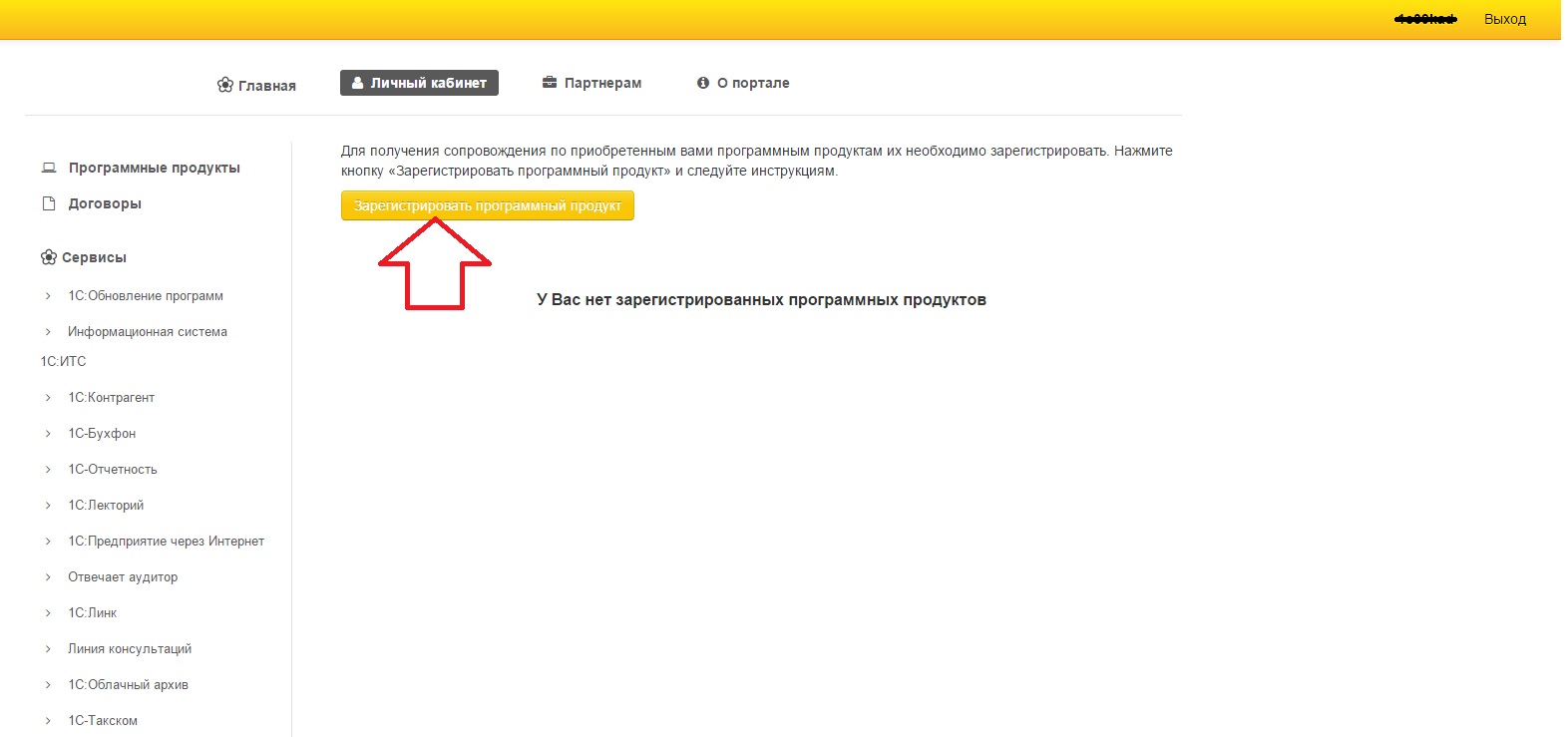Click the flower icon beside Сервисы
1568x737 pixels.
[x=49, y=257]
